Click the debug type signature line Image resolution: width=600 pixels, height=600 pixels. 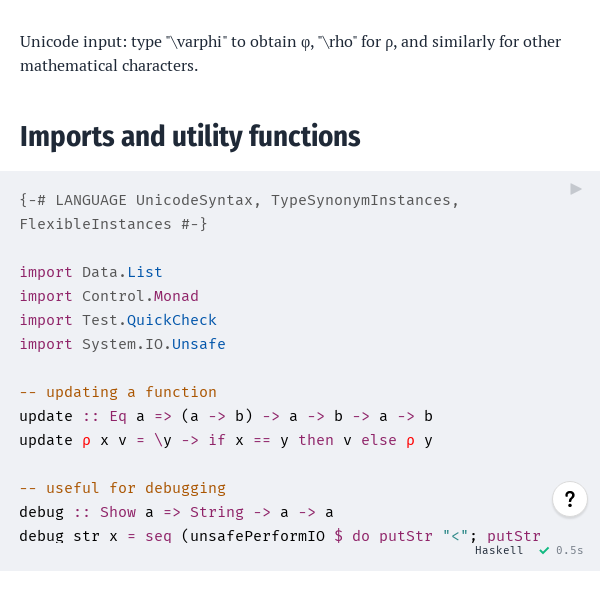click(176, 512)
